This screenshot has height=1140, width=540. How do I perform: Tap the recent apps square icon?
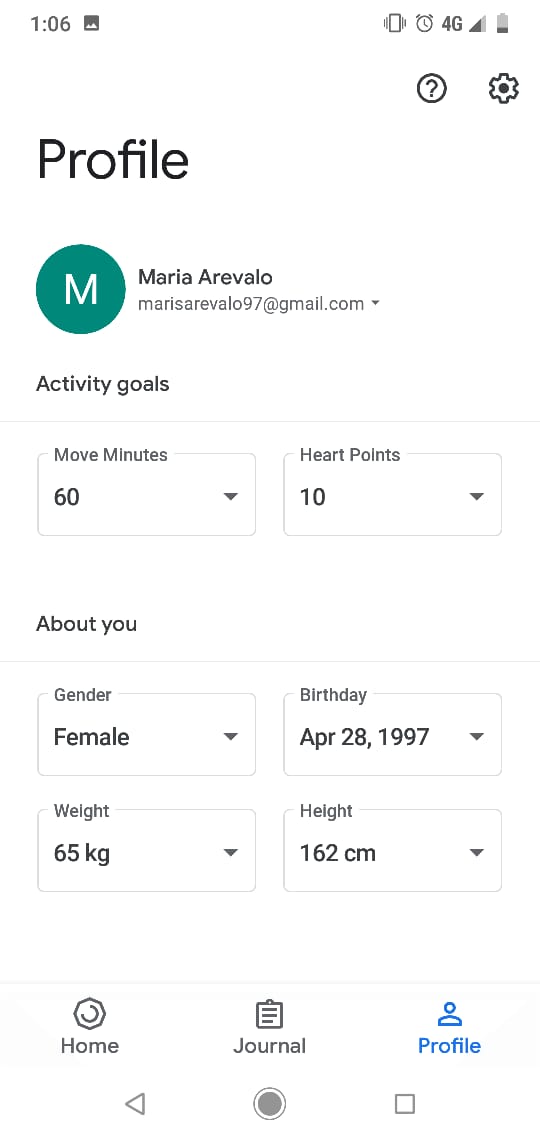405,1104
